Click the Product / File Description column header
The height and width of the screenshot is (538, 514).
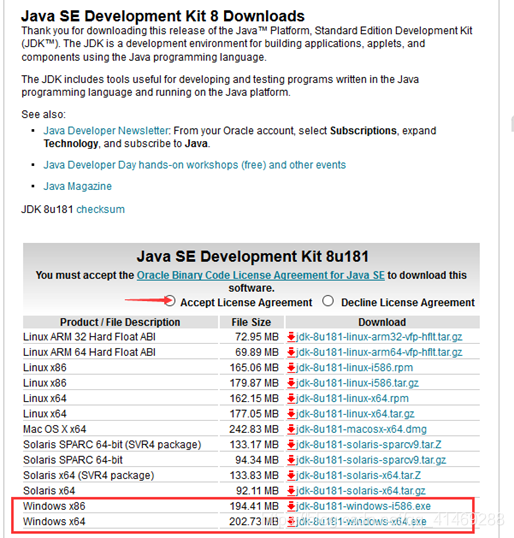pyautogui.click(x=120, y=322)
